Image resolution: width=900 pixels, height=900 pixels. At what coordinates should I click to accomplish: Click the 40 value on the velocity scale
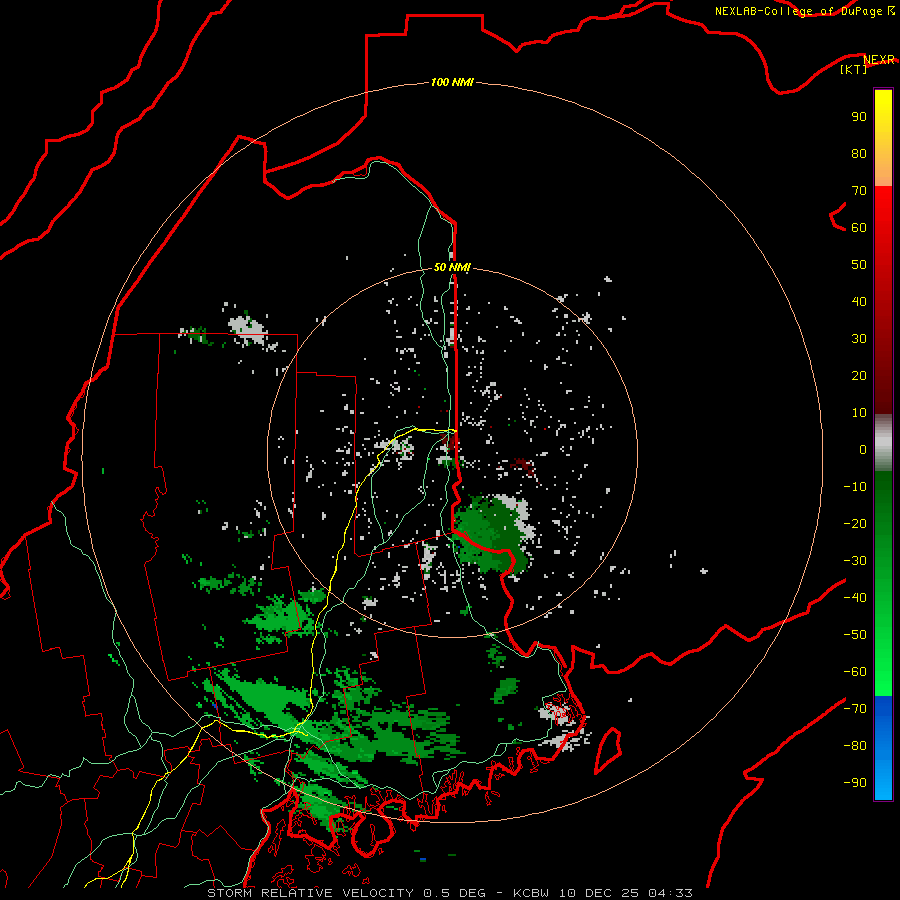tap(859, 301)
